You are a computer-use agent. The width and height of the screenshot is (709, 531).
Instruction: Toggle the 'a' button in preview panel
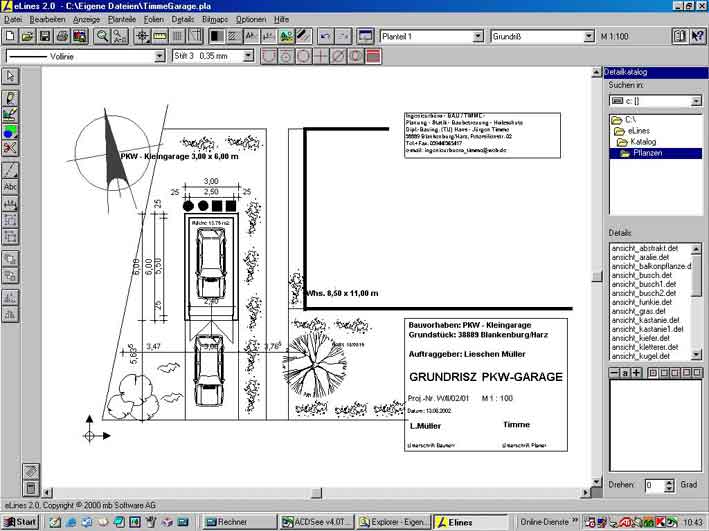coord(624,373)
